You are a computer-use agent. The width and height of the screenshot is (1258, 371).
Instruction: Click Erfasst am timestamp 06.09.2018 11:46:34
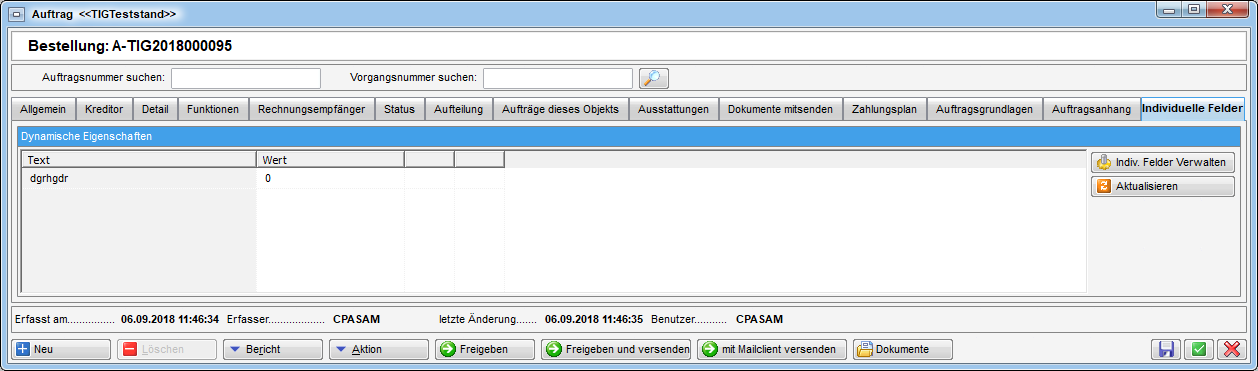(170, 319)
